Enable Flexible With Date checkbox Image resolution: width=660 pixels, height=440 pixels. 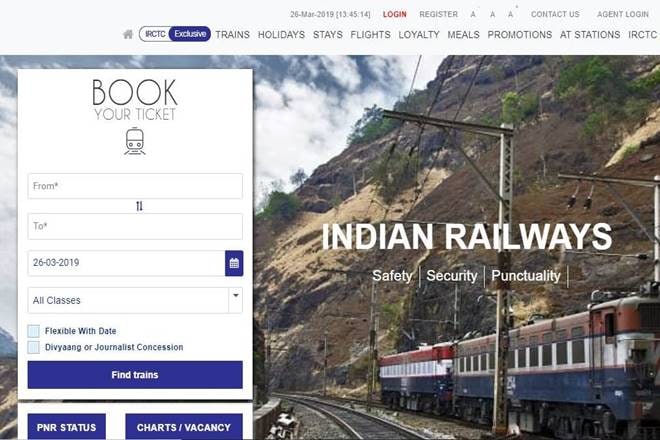pyautogui.click(x=34, y=331)
